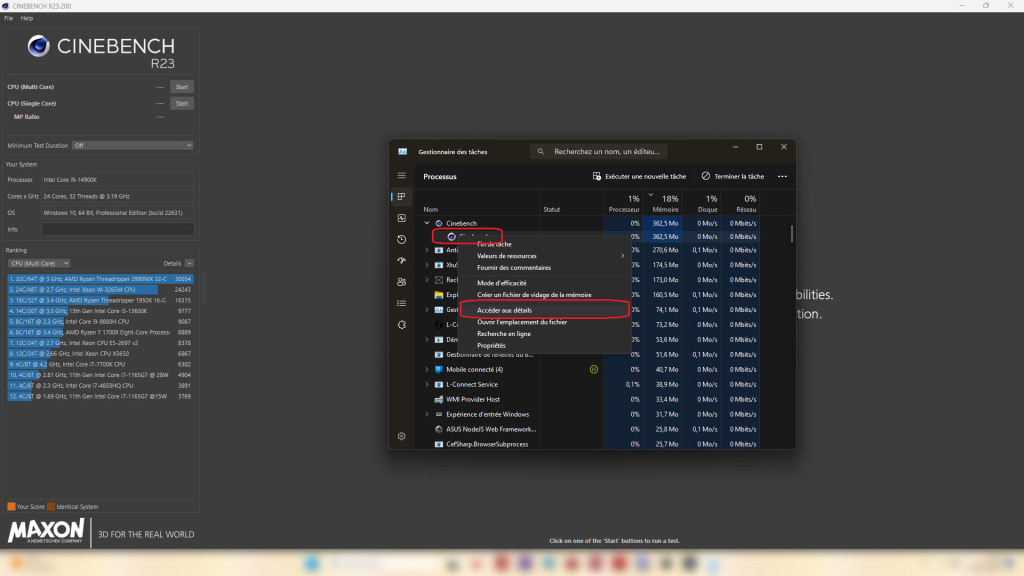
Task: Click the ASUS NodeJS Web Framework process icon
Action: pyautogui.click(x=439, y=430)
